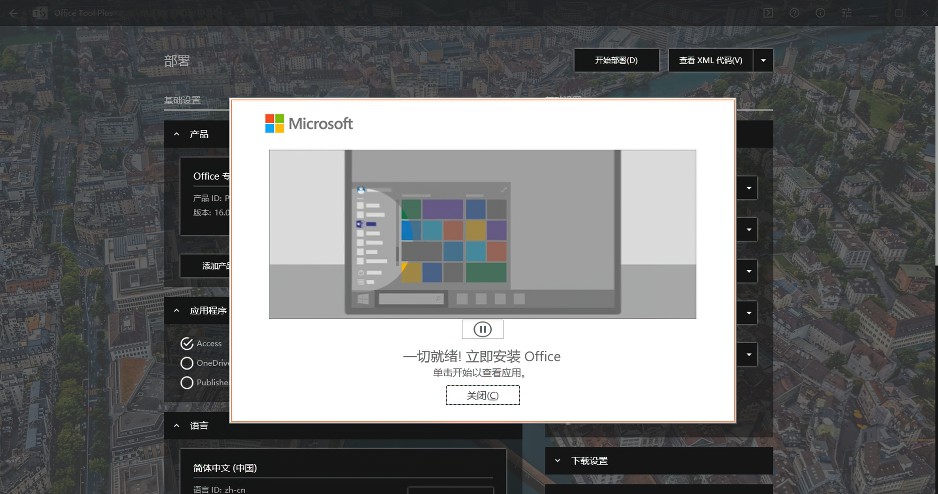Close the Office Tool Plus window
This screenshot has height=494, width=938.
[x=924, y=13]
